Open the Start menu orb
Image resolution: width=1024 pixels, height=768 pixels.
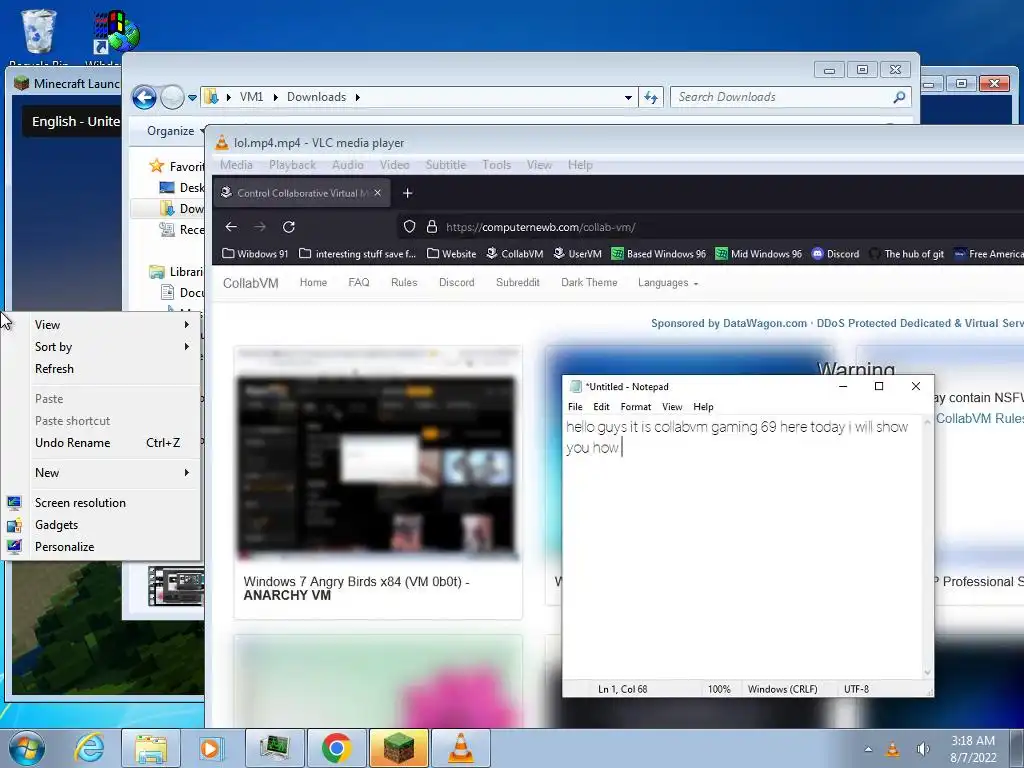coord(27,748)
